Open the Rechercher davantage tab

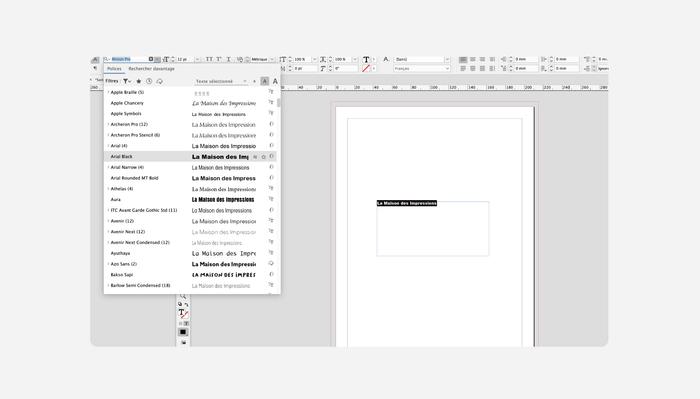(x=151, y=69)
